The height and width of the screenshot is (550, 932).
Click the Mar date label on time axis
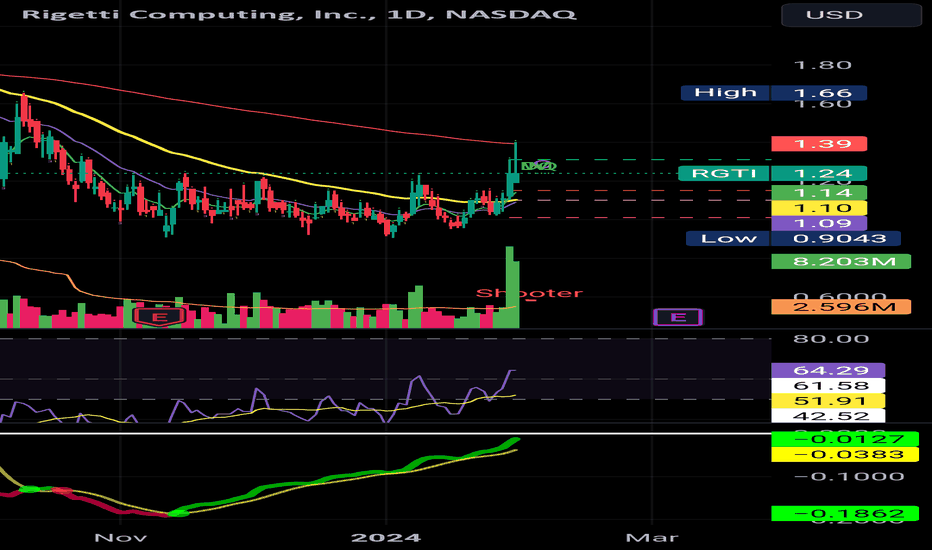(x=651, y=538)
